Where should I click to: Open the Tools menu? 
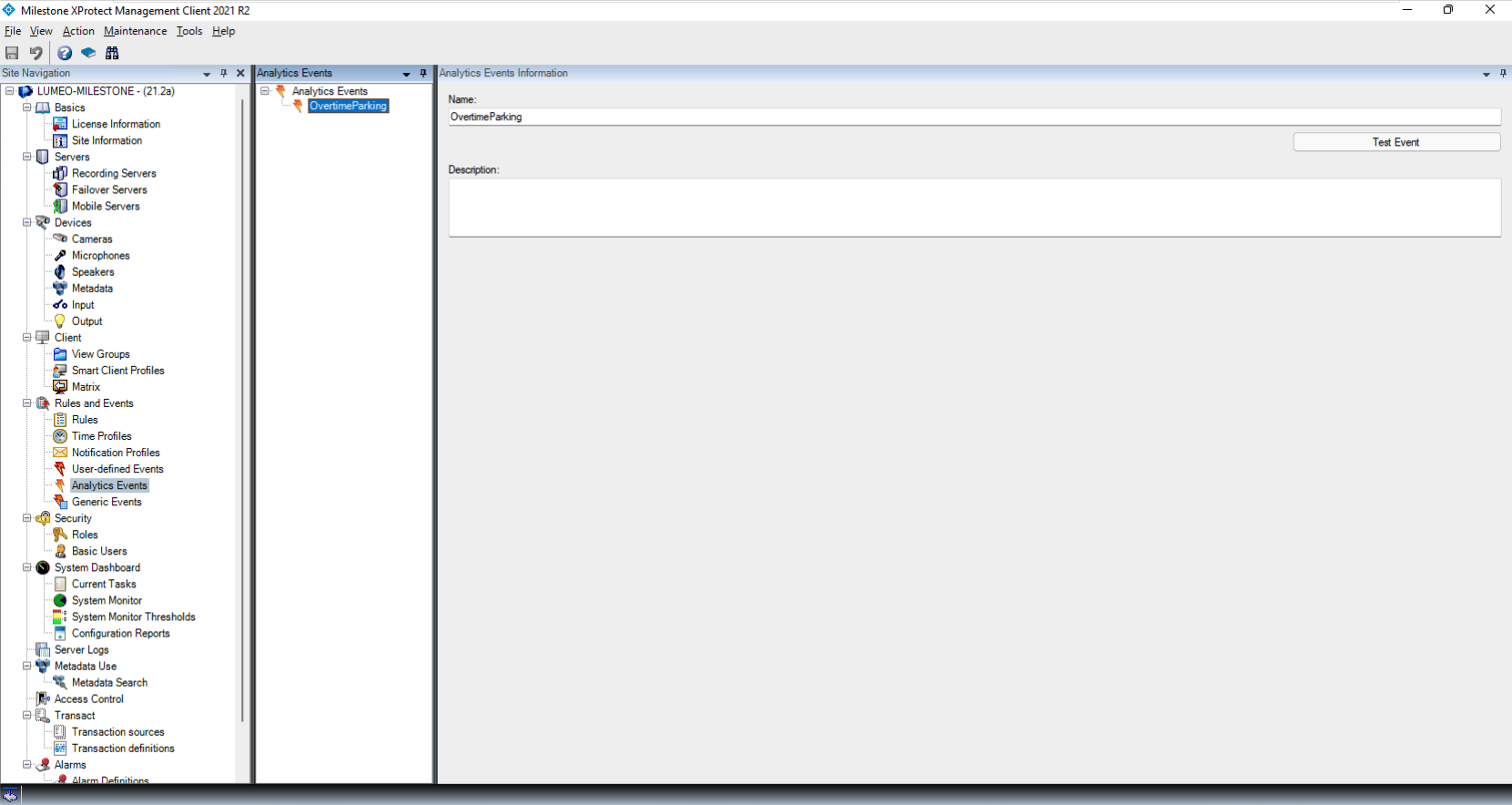(189, 31)
